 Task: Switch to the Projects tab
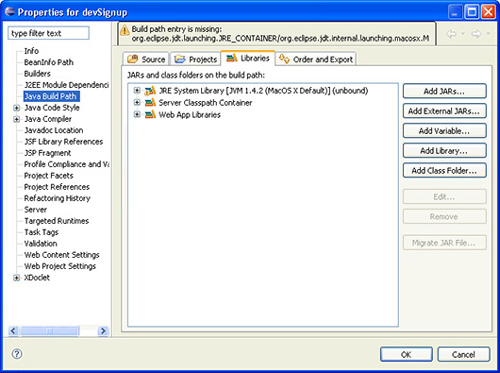[196, 59]
